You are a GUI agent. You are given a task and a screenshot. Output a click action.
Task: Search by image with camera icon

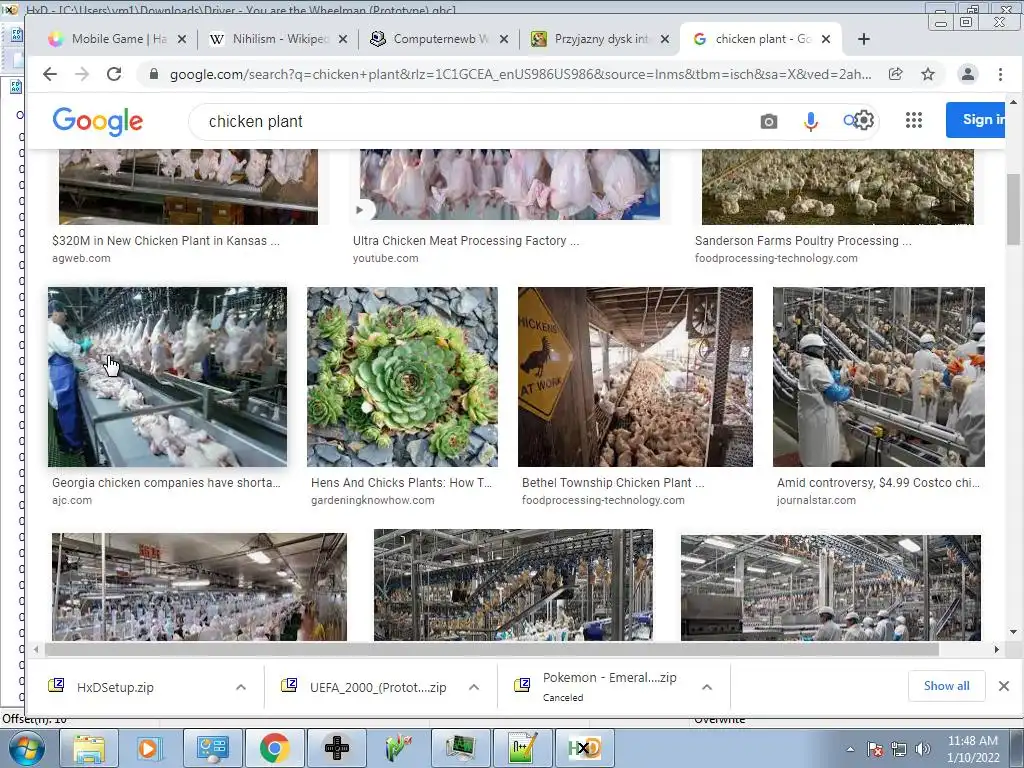point(769,121)
